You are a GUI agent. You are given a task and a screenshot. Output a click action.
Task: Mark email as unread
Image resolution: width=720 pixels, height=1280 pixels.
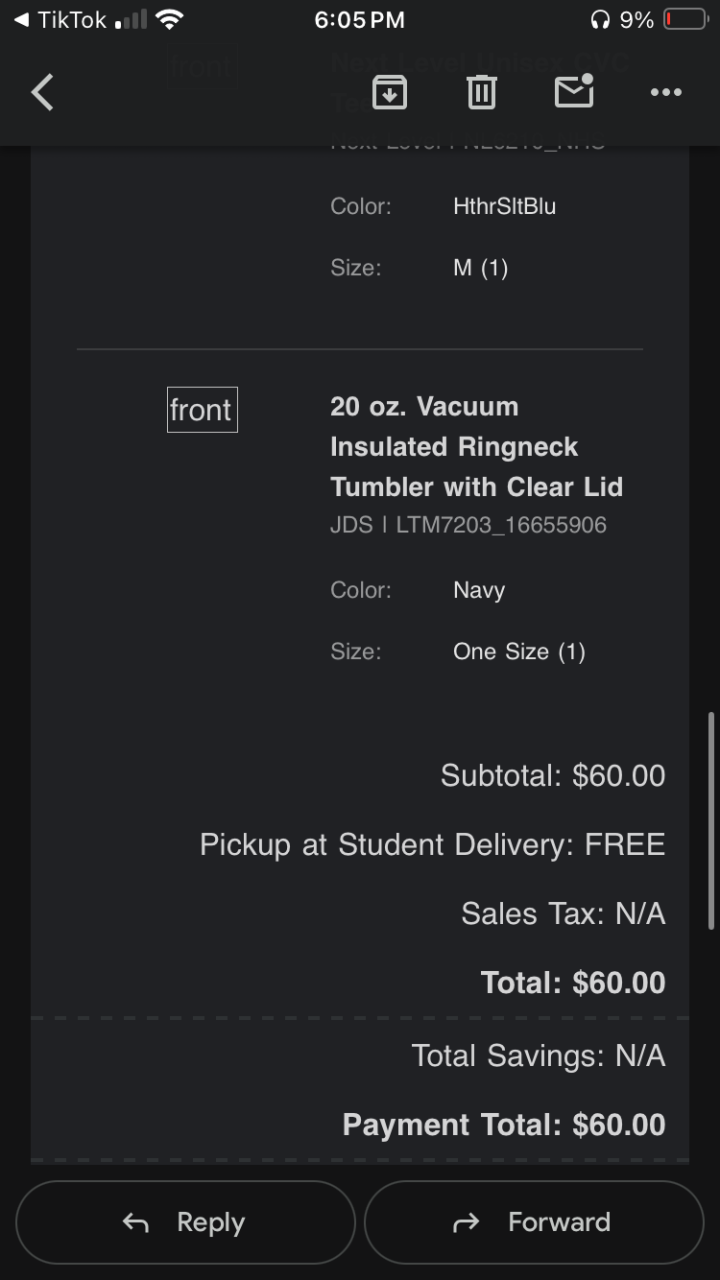[x=574, y=92]
